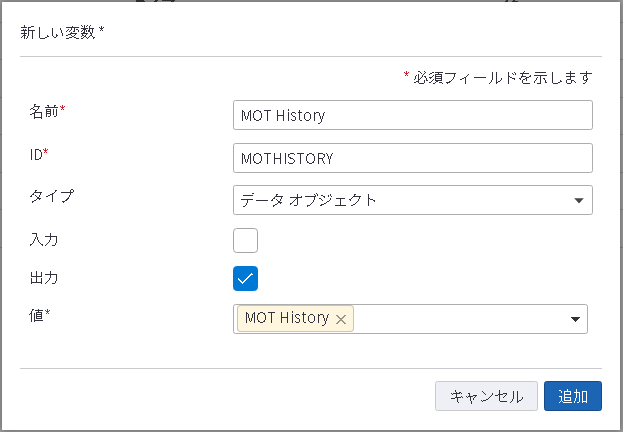Click the 出力 label text
Viewport: 623px width, 432px height.
click(45, 276)
